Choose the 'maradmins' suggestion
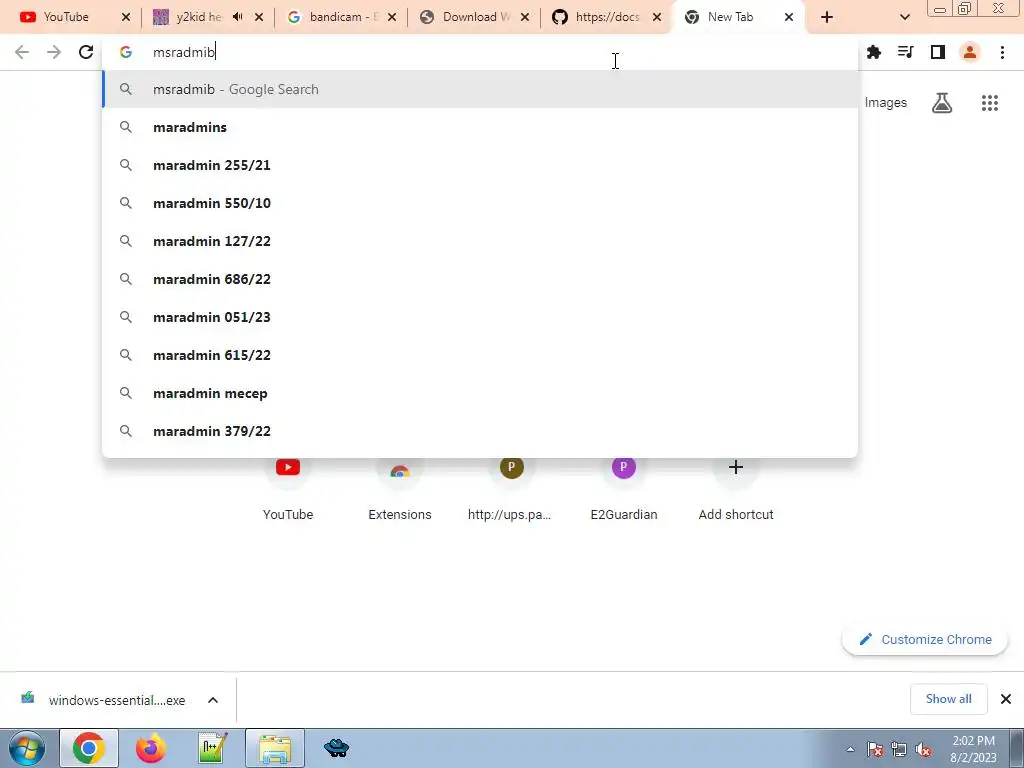 point(480,127)
